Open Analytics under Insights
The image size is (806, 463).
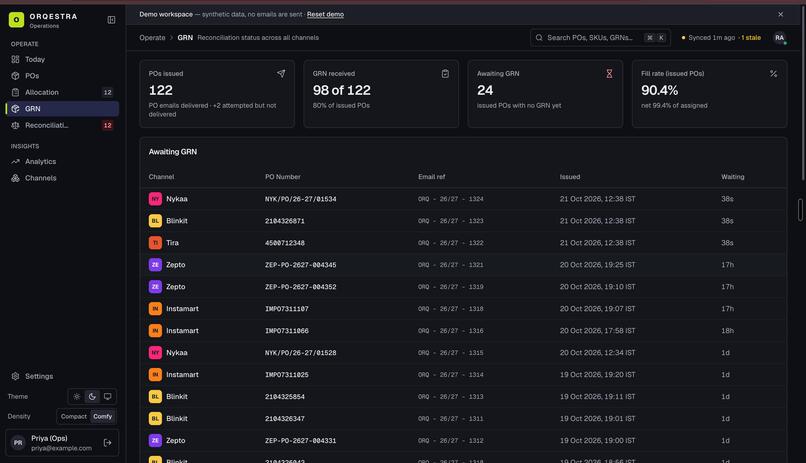point(62,161)
